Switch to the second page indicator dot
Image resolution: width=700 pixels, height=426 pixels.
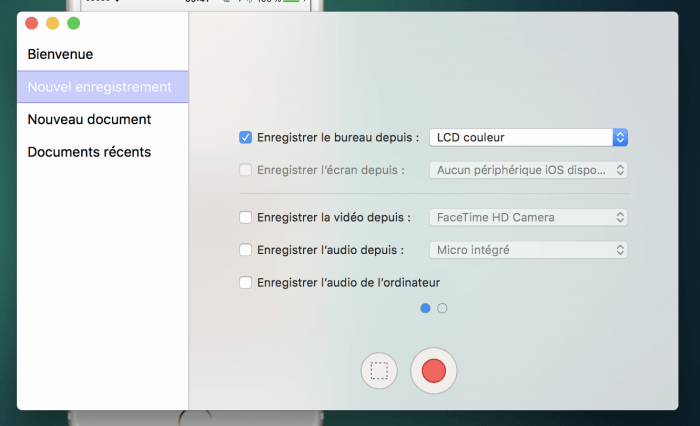pos(442,308)
